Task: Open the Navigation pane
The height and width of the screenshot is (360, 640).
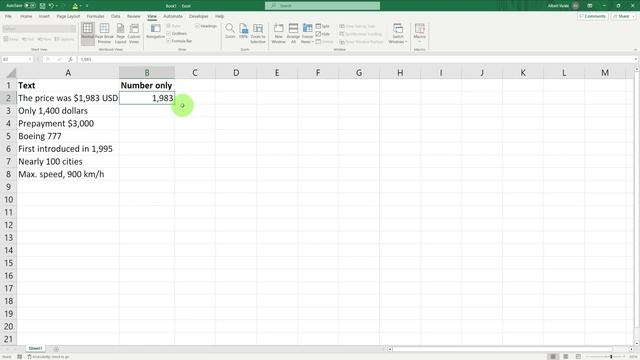Action: click(156, 31)
